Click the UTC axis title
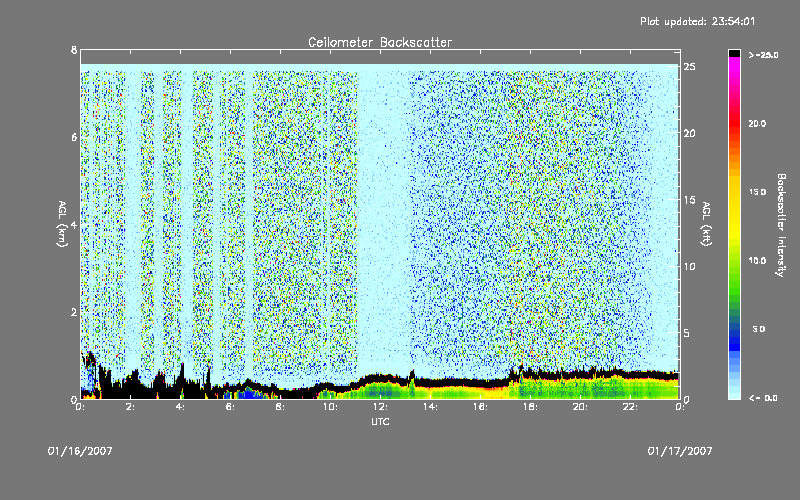Screen dimensions: 800x500 [x=380, y=421]
